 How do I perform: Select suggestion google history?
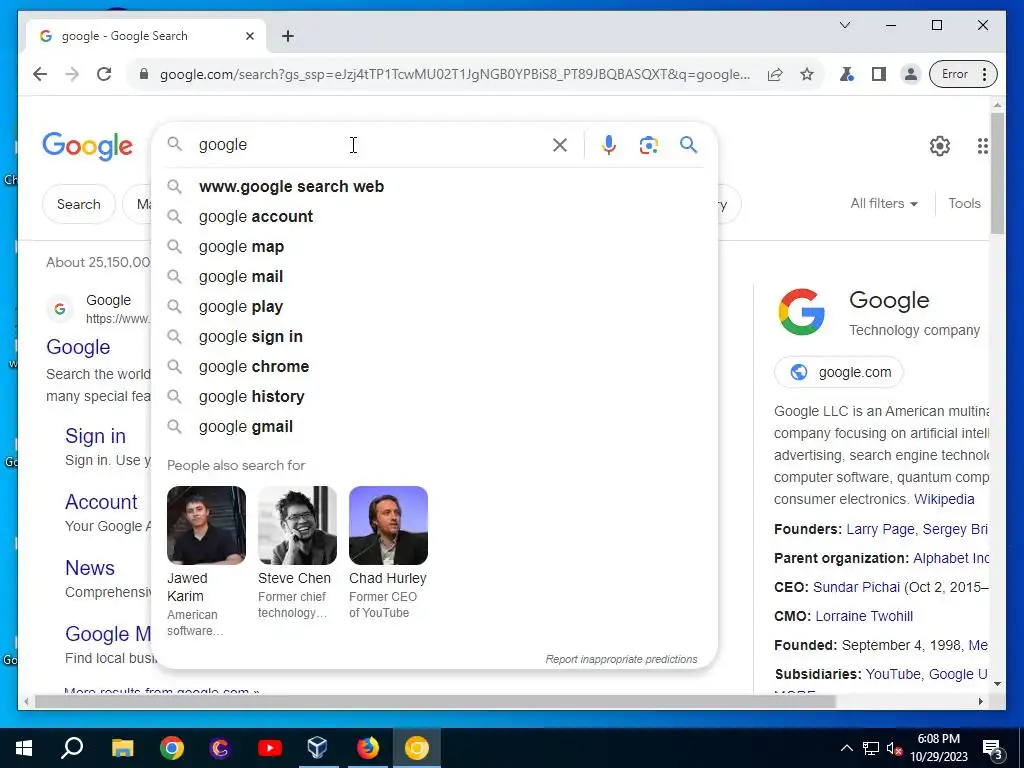click(434, 397)
